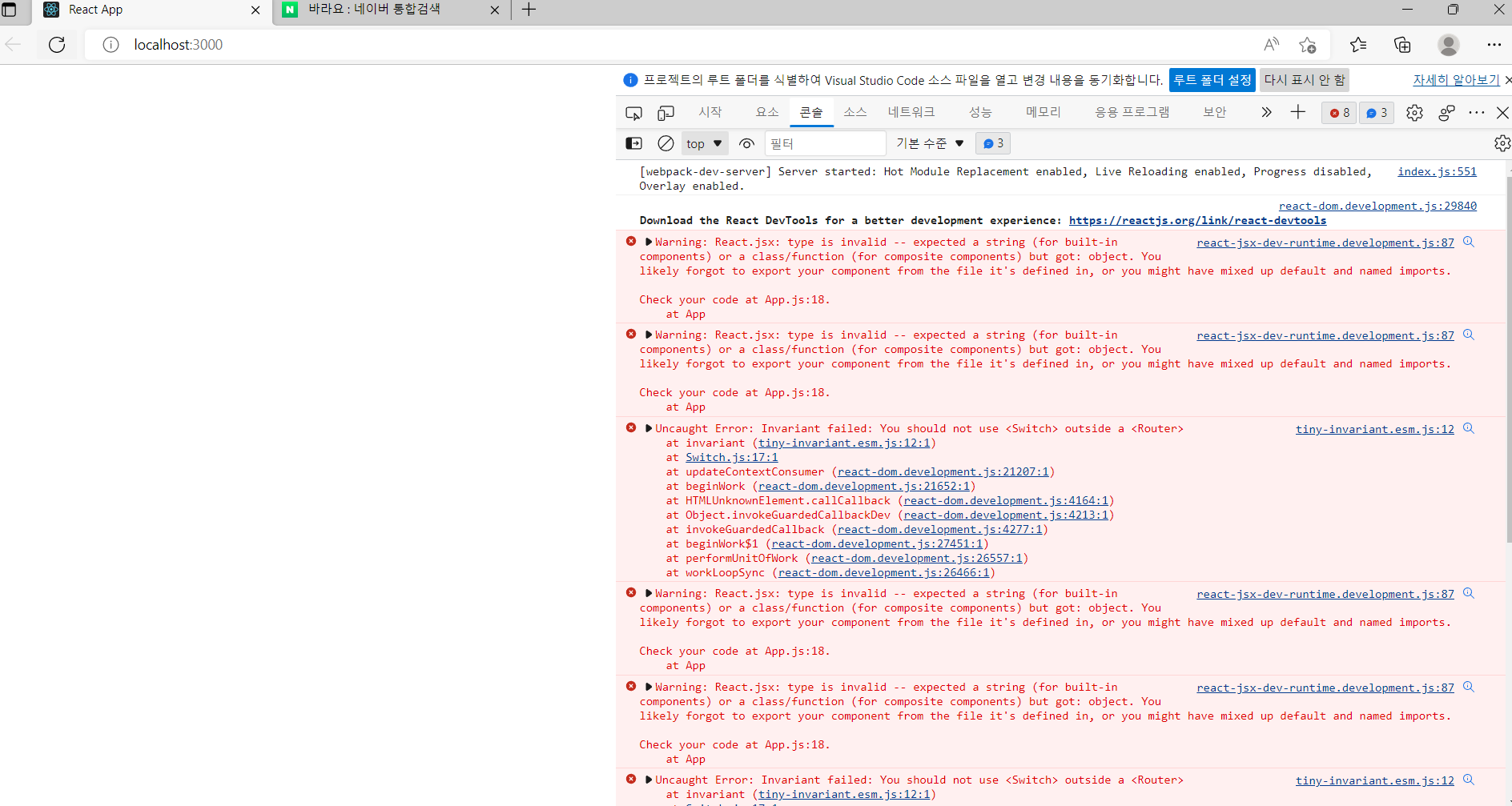Open react-dom.development.js:27451:1 stack link

click(877, 543)
